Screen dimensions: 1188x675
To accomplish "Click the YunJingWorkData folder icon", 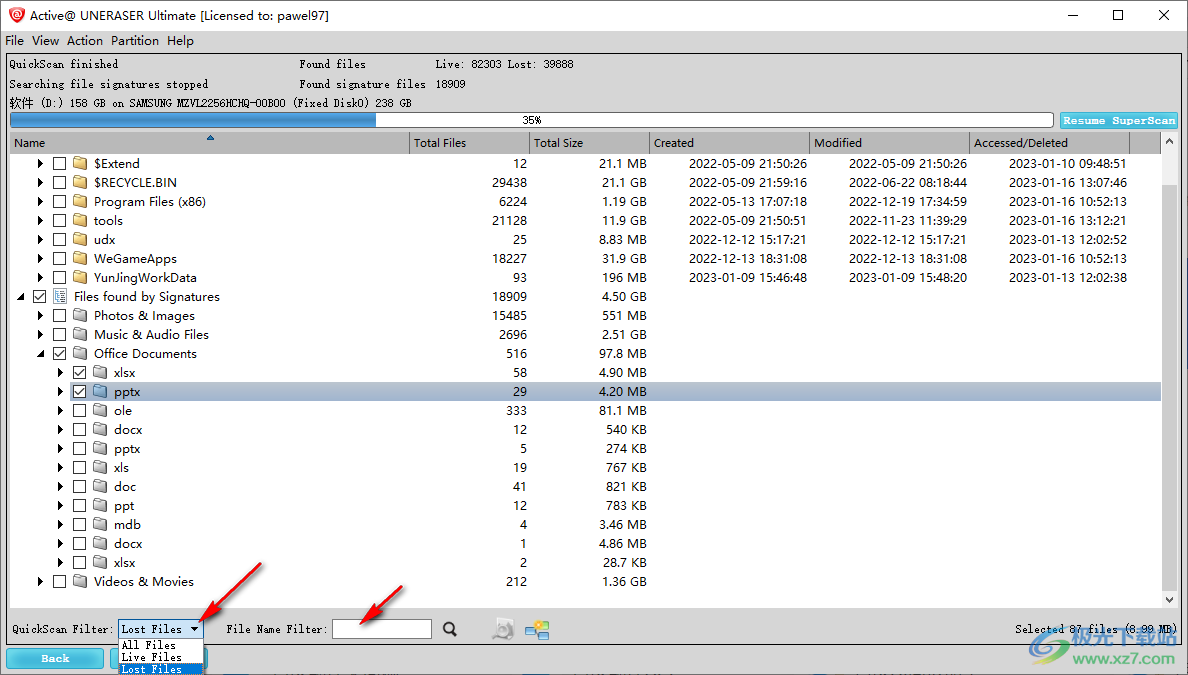I will pyautogui.click(x=80, y=277).
